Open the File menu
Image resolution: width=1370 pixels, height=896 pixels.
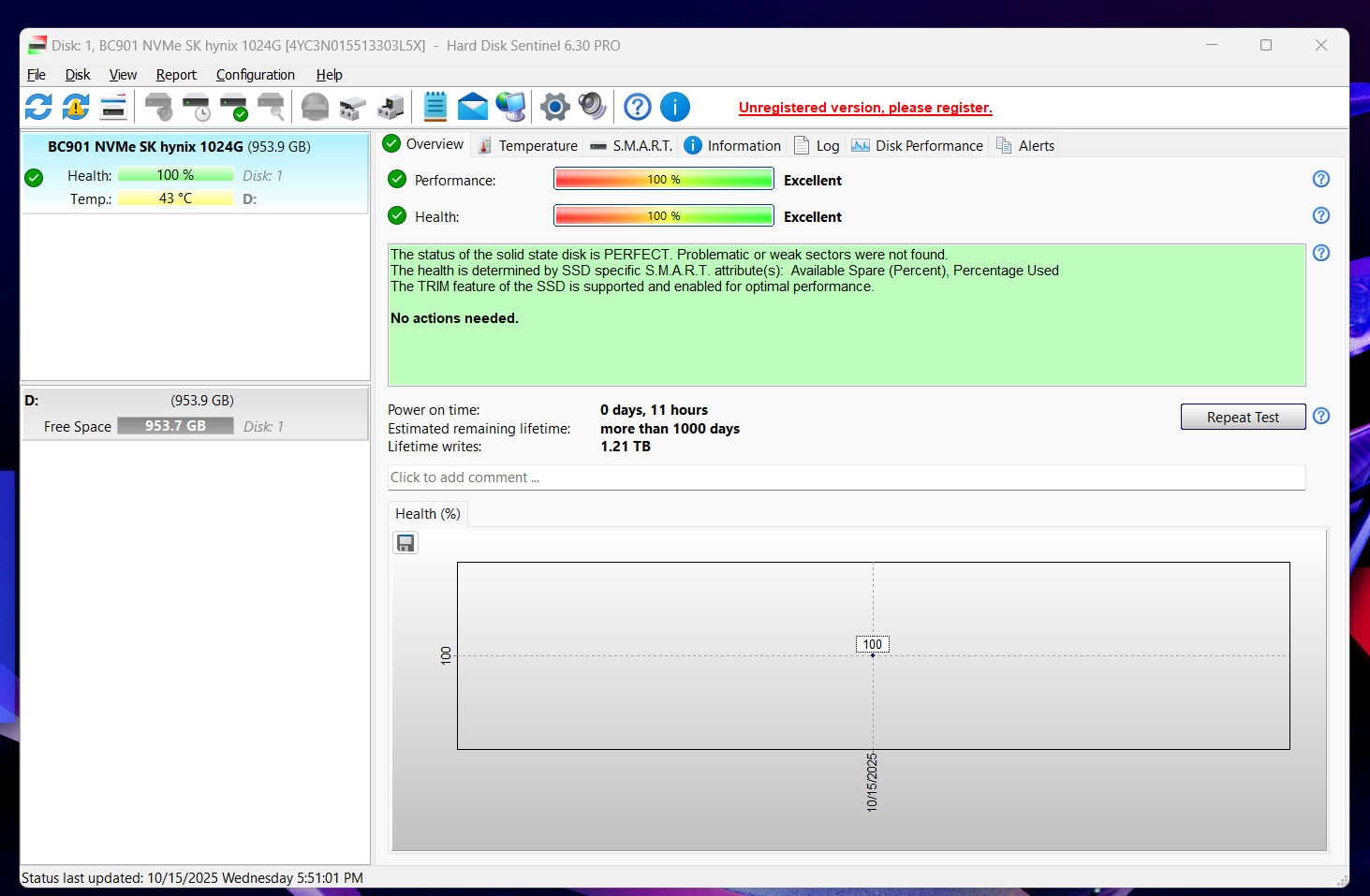pos(37,75)
